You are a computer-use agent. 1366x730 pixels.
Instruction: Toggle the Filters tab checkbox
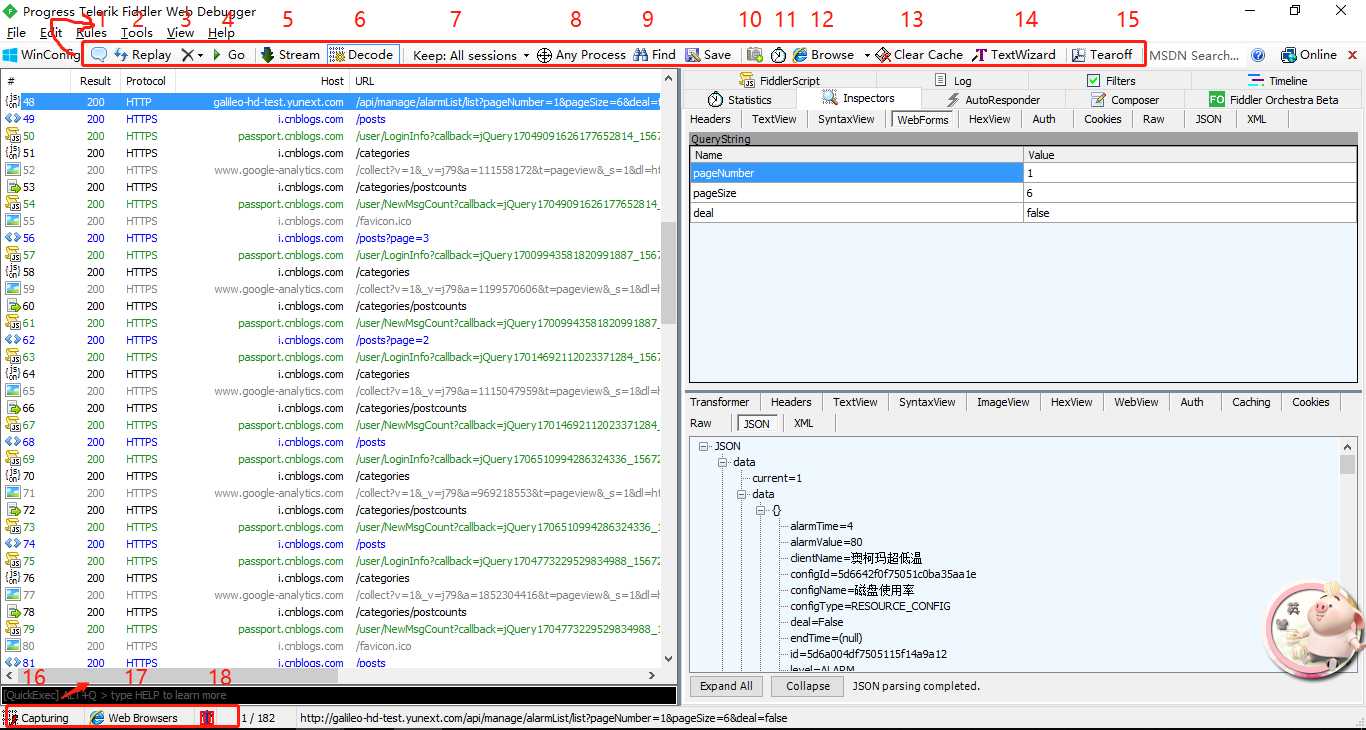(1093, 81)
